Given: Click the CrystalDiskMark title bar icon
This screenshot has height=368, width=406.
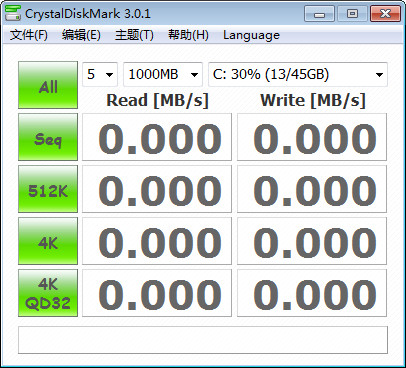Looking at the screenshot, I should point(13,13).
